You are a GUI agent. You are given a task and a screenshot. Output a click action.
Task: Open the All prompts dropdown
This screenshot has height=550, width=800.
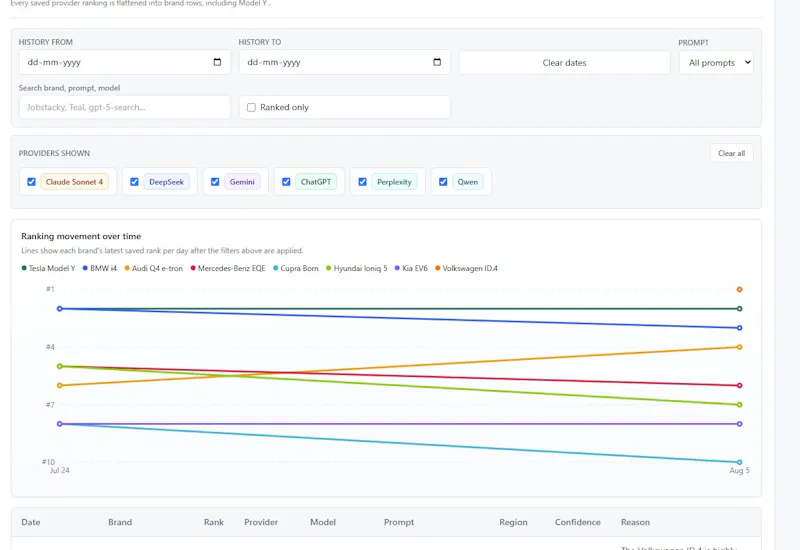pos(716,63)
